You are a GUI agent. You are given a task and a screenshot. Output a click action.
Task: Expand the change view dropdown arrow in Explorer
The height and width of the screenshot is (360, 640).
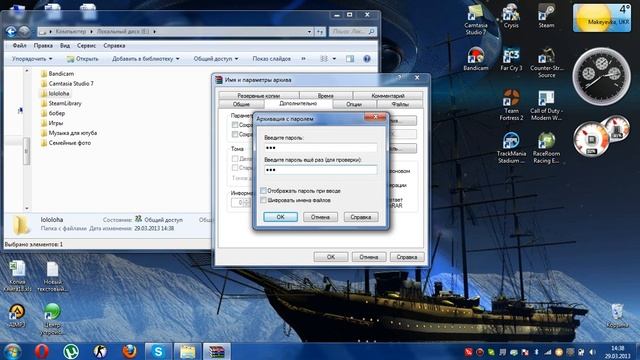coord(334,59)
